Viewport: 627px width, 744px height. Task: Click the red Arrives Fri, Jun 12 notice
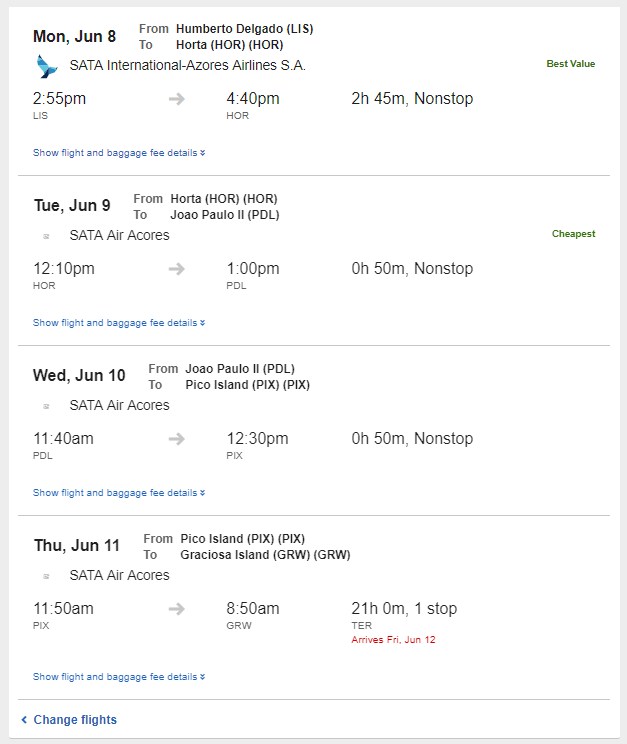(393, 640)
